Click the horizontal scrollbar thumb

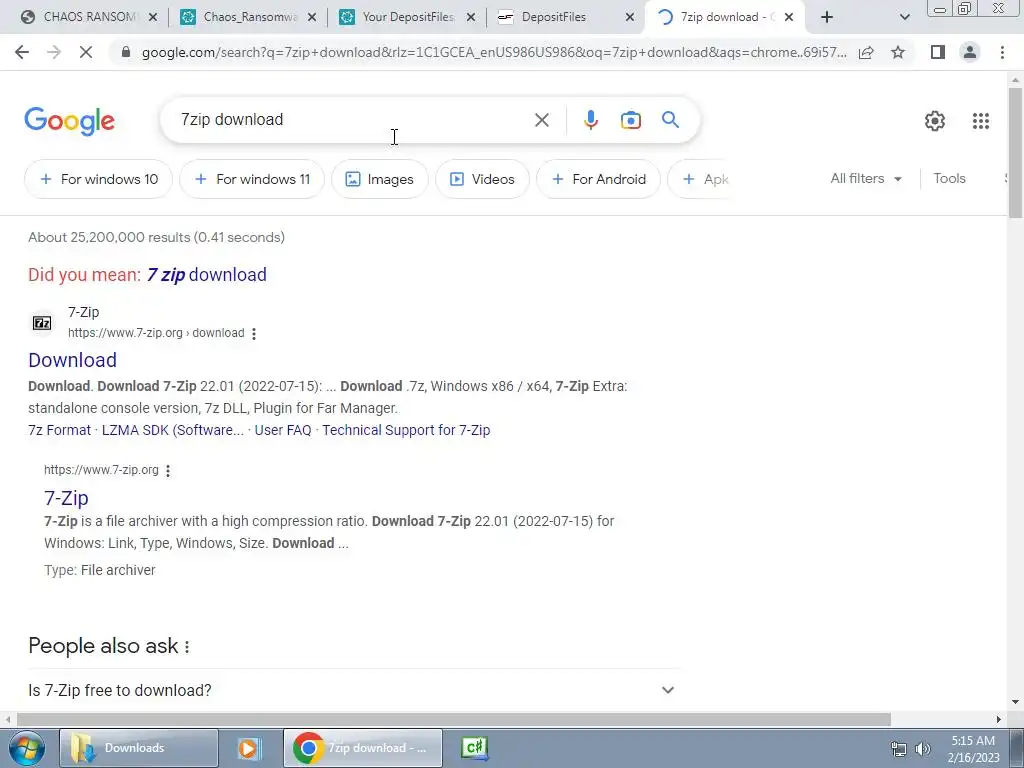[454, 719]
